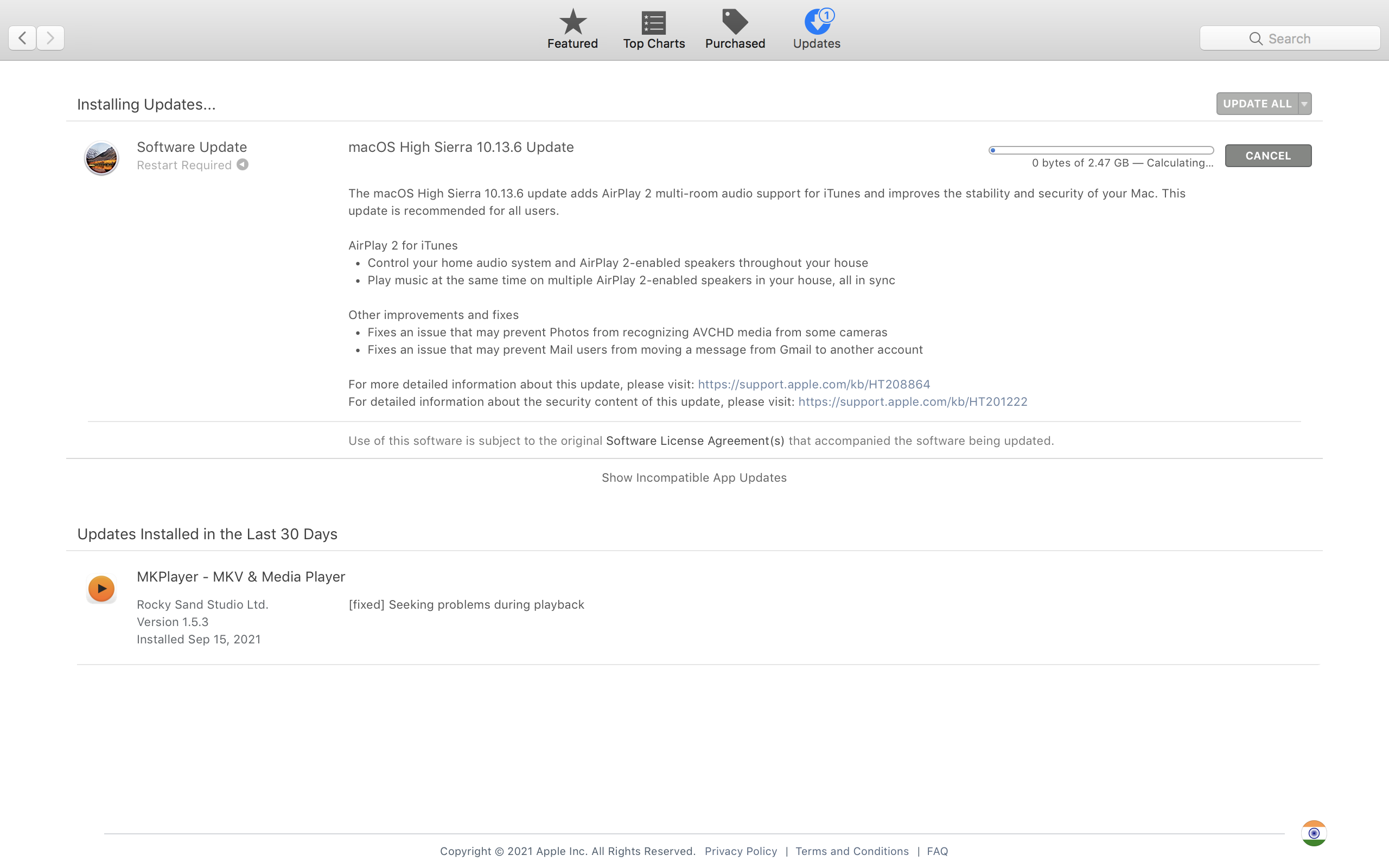This screenshot has height=868, width=1389.
Task: Open Software License Agreement(s) link
Action: coord(695,441)
